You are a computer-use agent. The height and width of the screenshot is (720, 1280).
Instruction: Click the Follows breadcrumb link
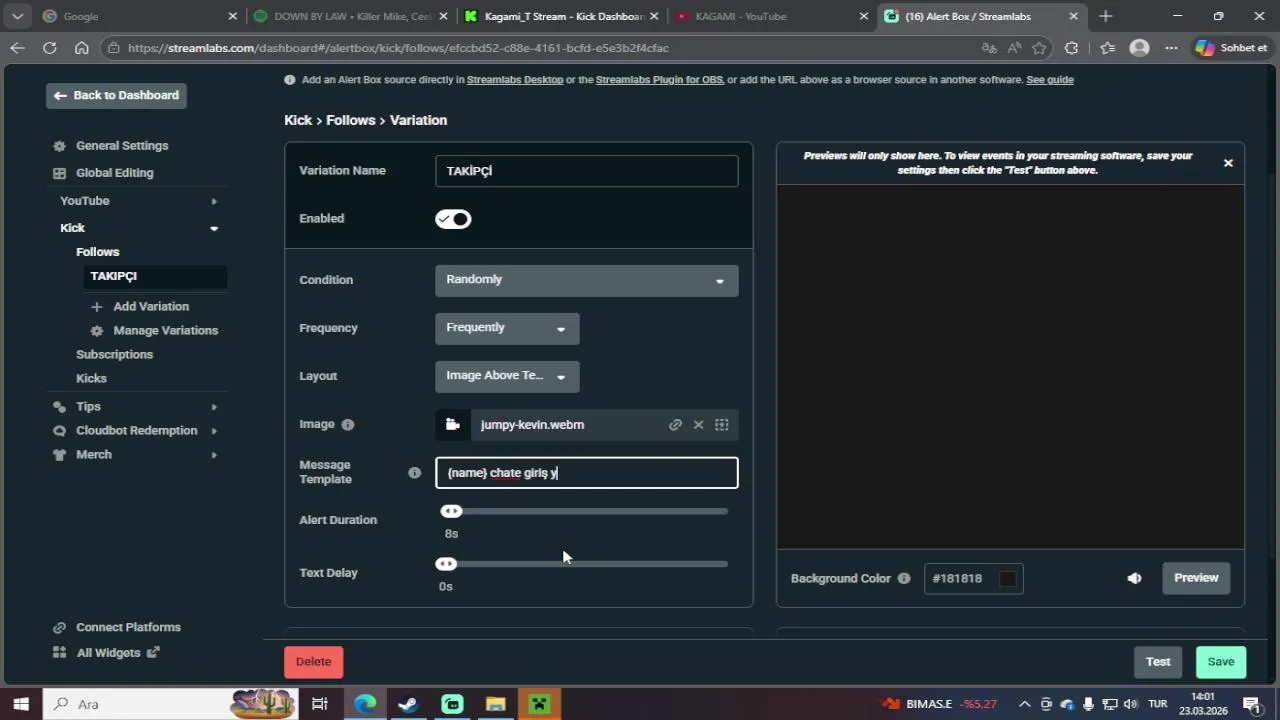click(x=351, y=120)
